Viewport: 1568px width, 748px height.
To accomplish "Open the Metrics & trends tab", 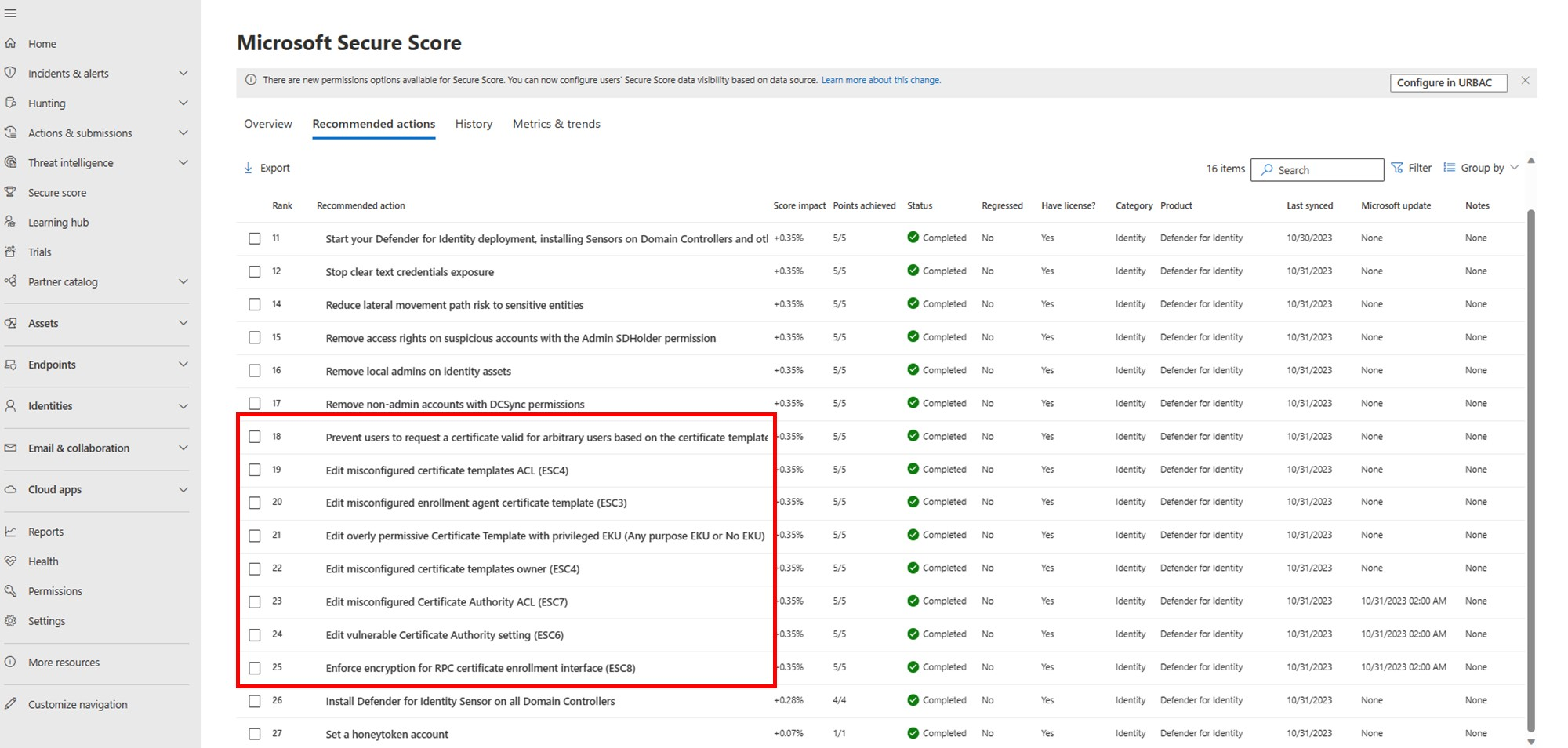I will 556,124.
